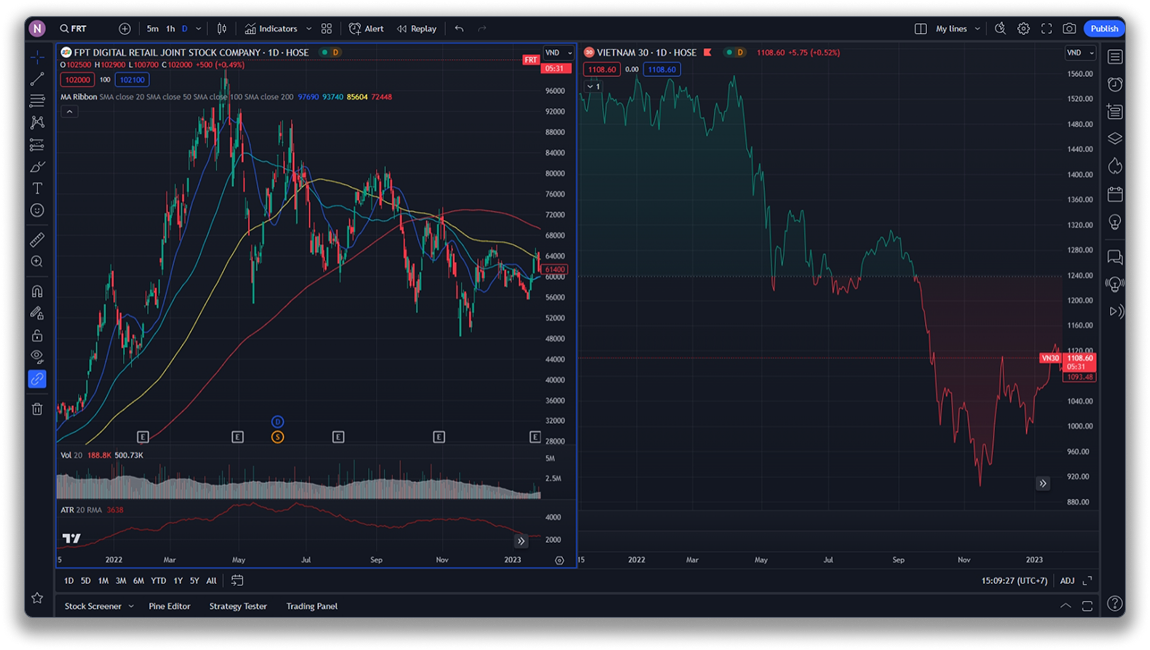Open chart settings gear
The image size is (1150, 650).
(x=1023, y=29)
